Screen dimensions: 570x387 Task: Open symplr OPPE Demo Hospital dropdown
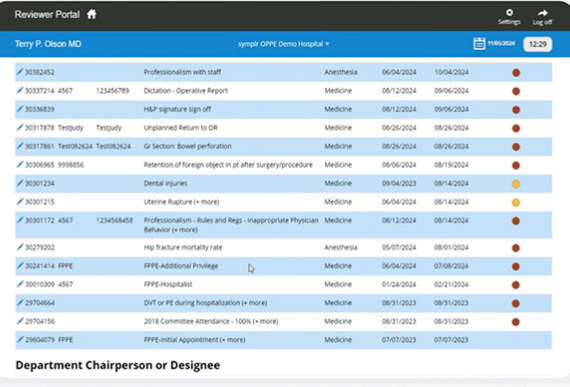284,44
